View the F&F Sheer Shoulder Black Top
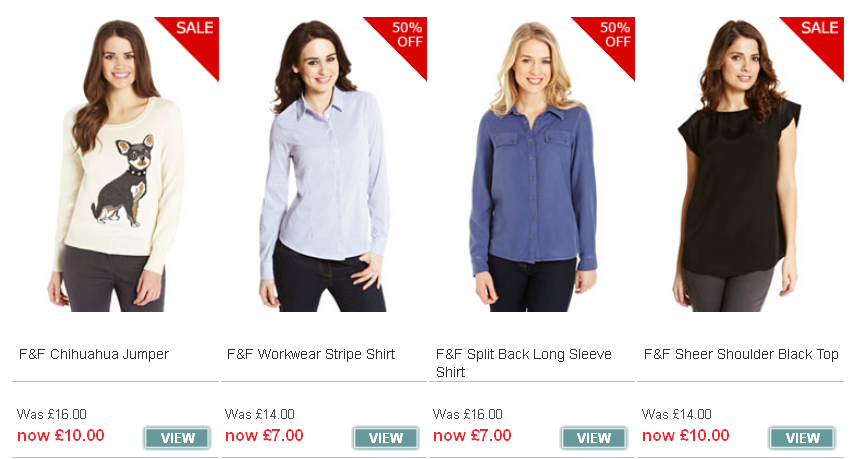Viewport: 851px width, 459px height. coord(802,438)
